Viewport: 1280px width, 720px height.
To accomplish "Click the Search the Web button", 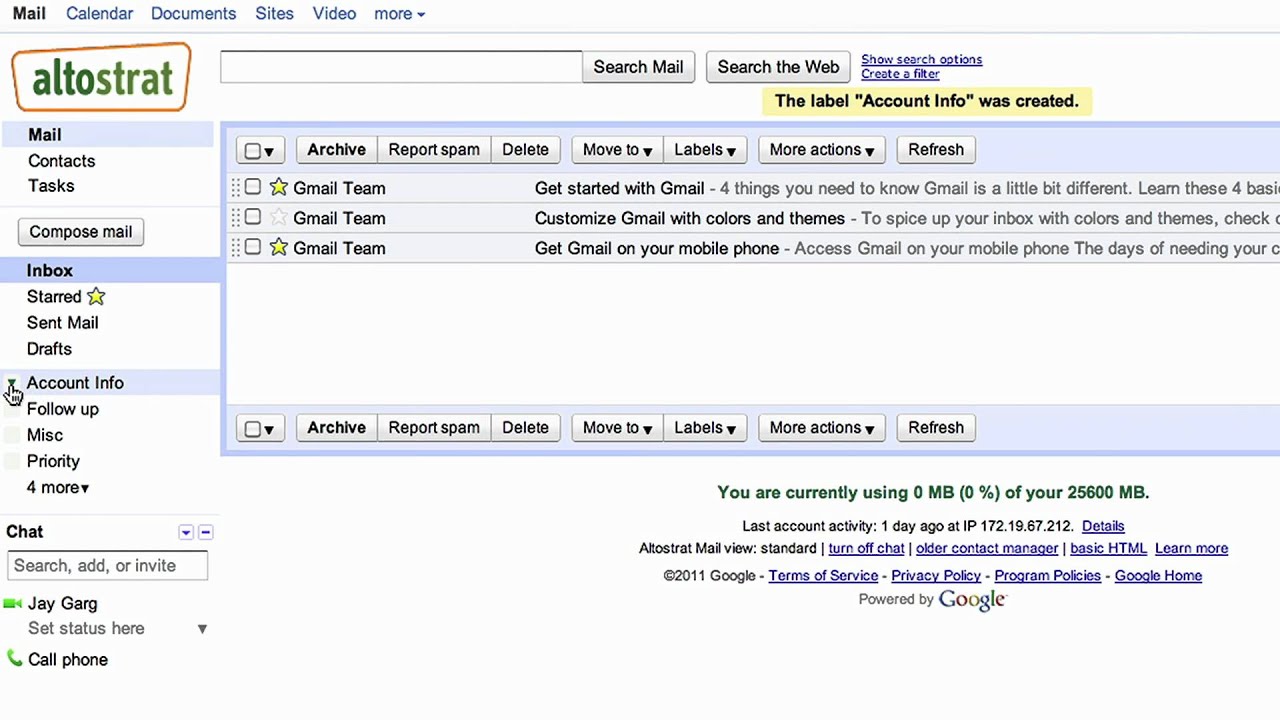I will (x=778, y=67).
